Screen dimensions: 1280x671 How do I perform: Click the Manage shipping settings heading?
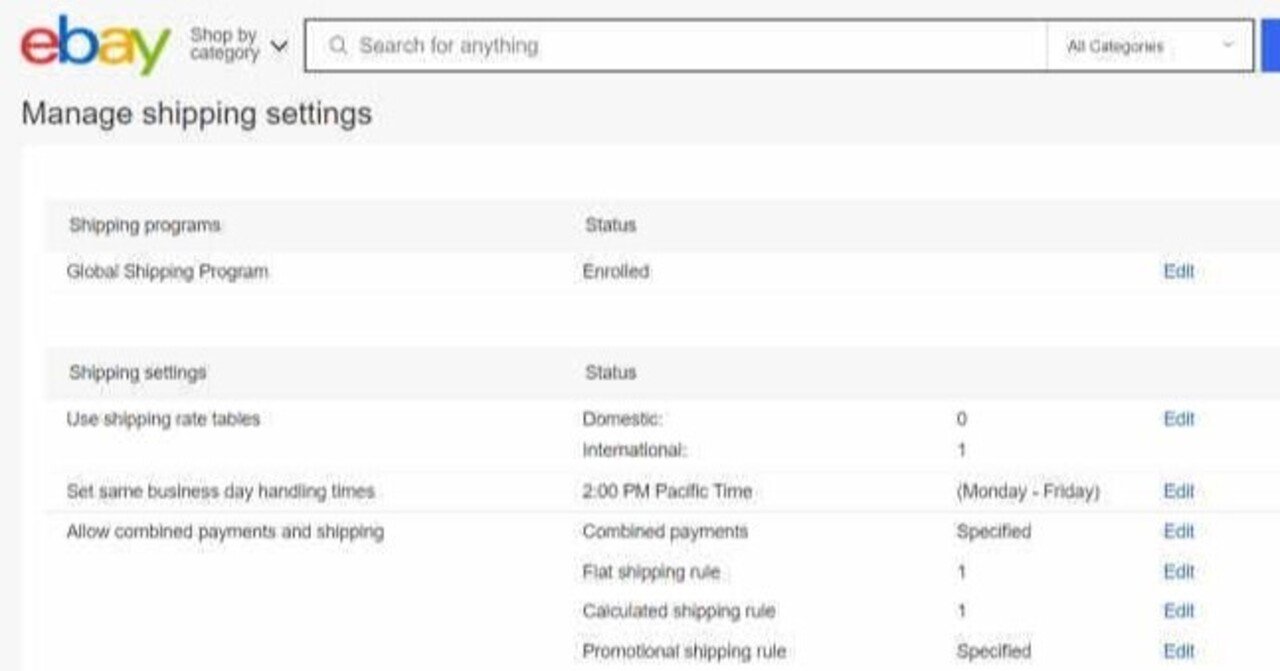[x=197, y=113]
